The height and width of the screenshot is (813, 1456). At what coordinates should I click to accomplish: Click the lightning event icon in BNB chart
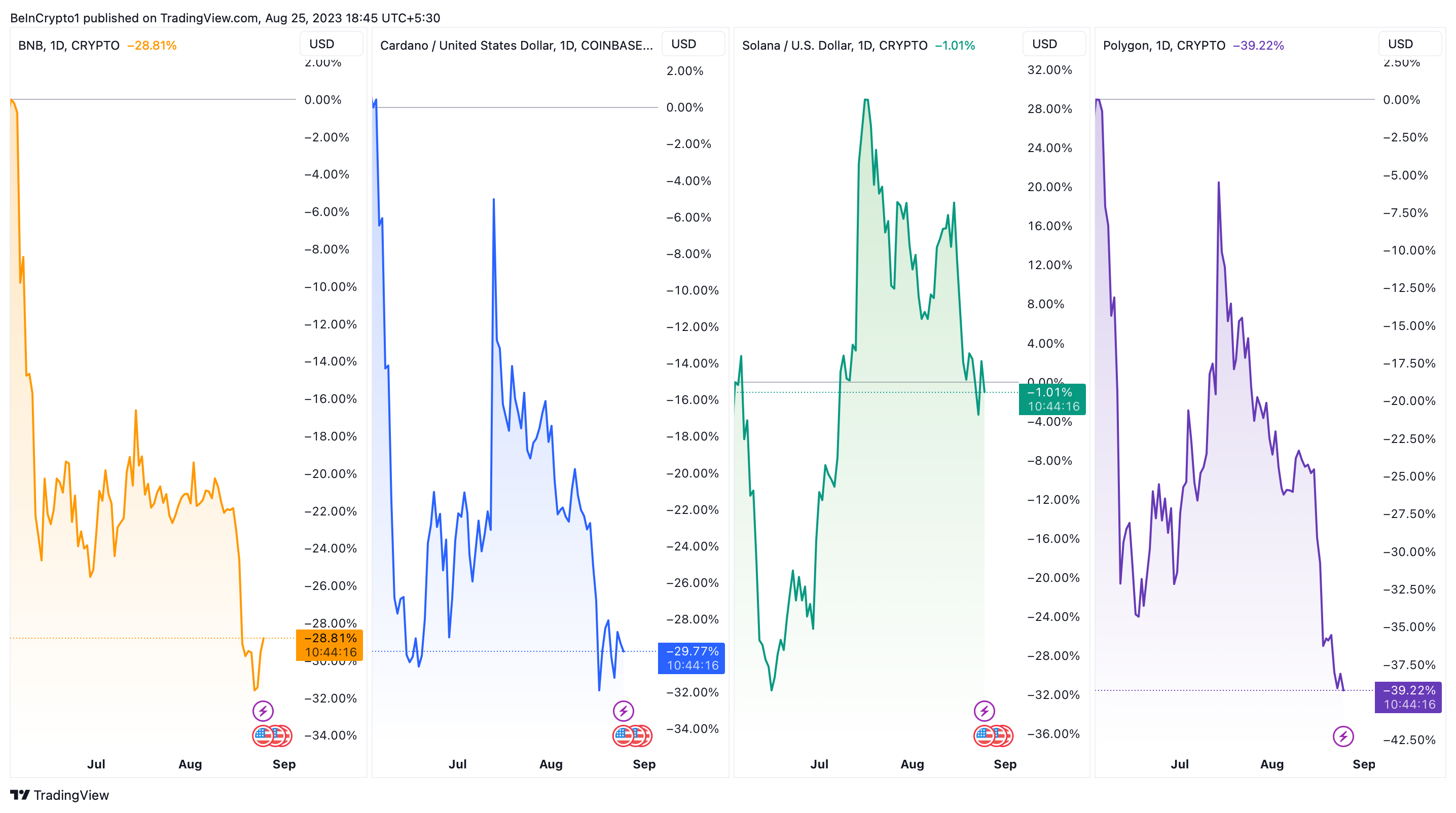(263, 711)
